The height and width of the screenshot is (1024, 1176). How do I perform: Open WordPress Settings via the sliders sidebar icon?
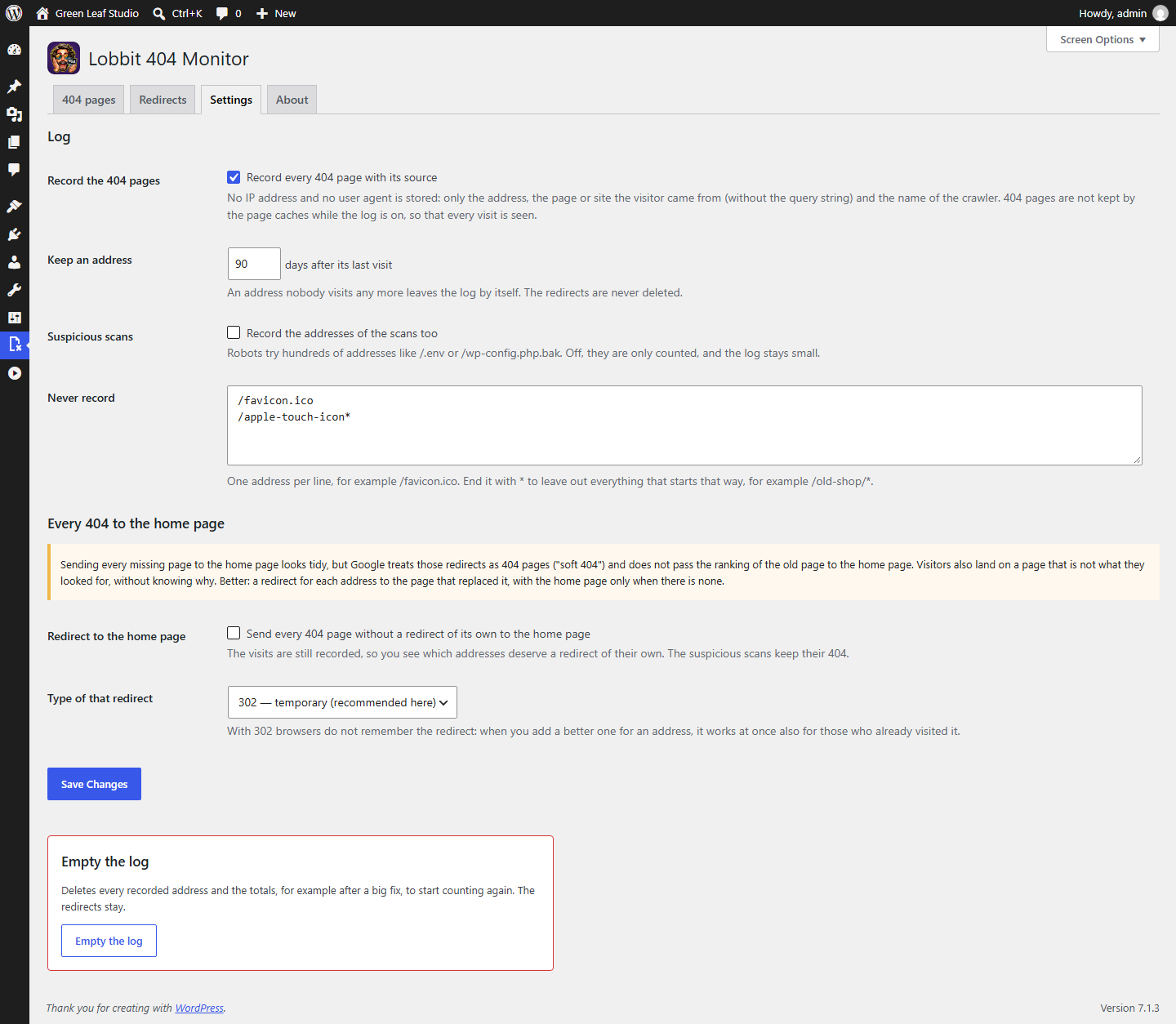14,318
